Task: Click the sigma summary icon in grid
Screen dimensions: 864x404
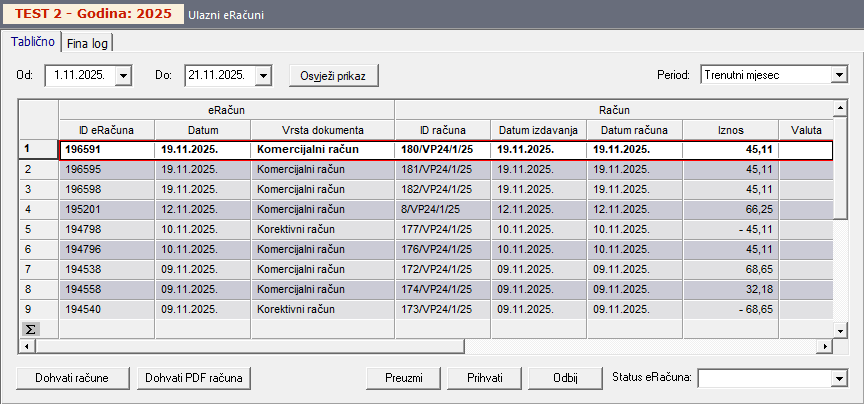Action: pos(29,329)
